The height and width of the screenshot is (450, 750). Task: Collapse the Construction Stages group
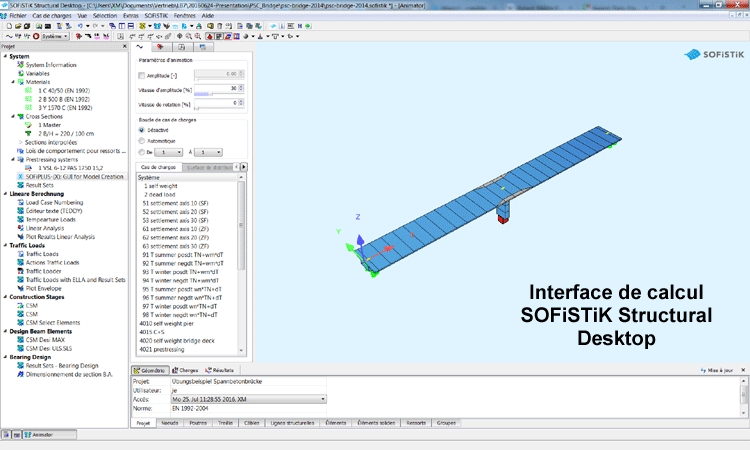5,297
